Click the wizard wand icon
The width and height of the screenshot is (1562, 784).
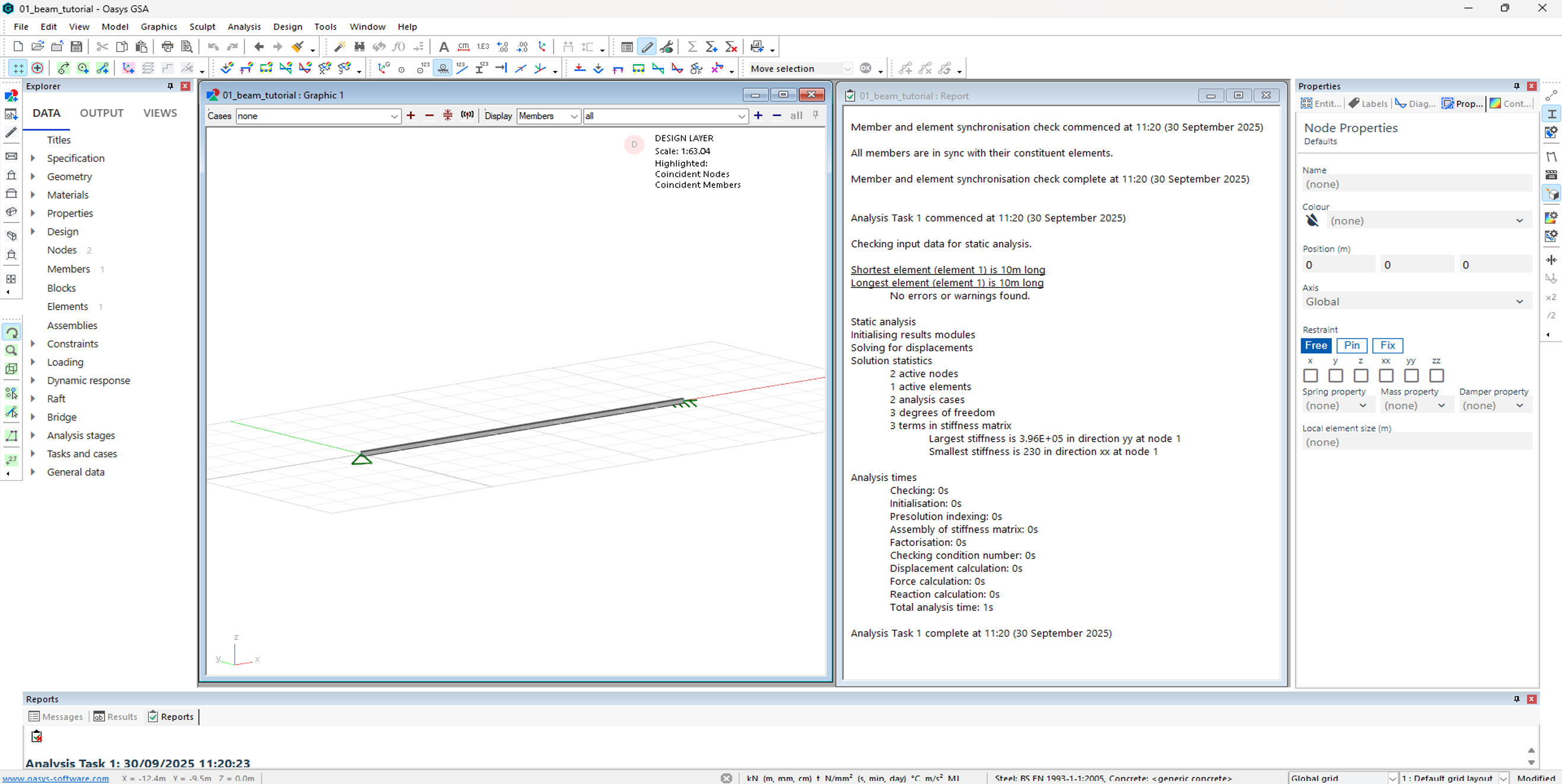pyautogui.click(x=339, y=47)
